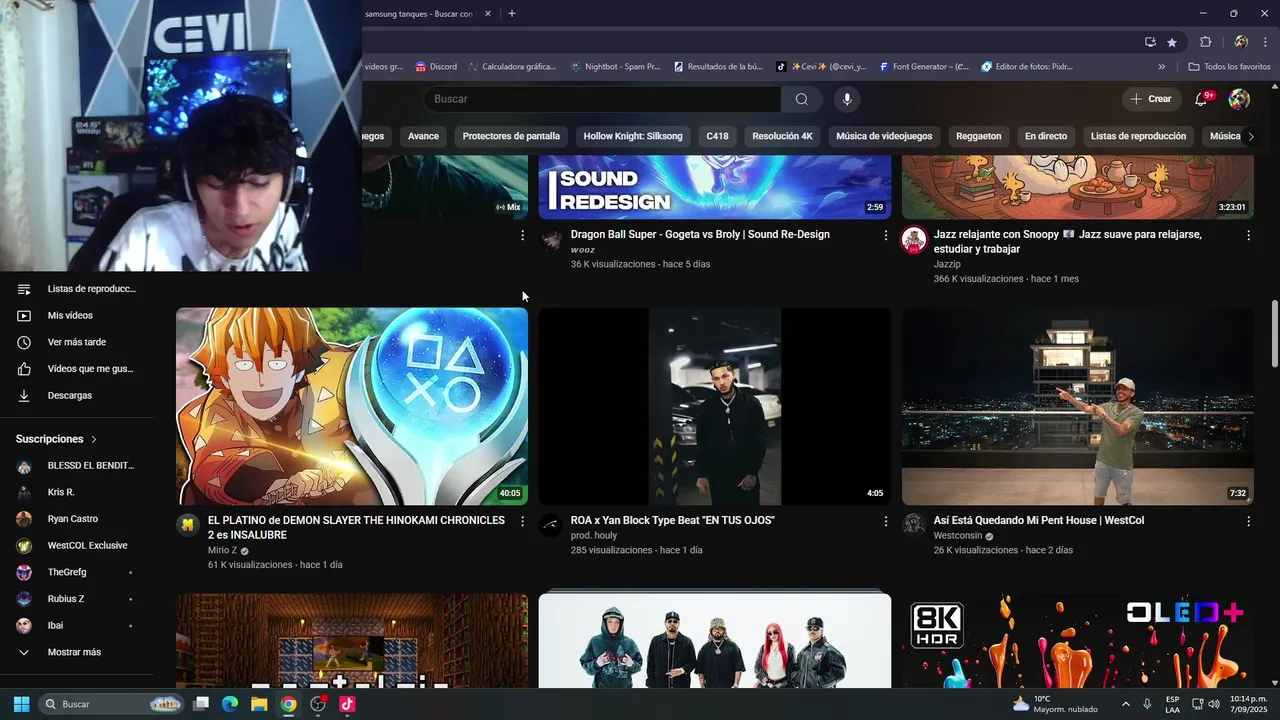Open options menu for ROA x Yan Block video

[885, 521]
